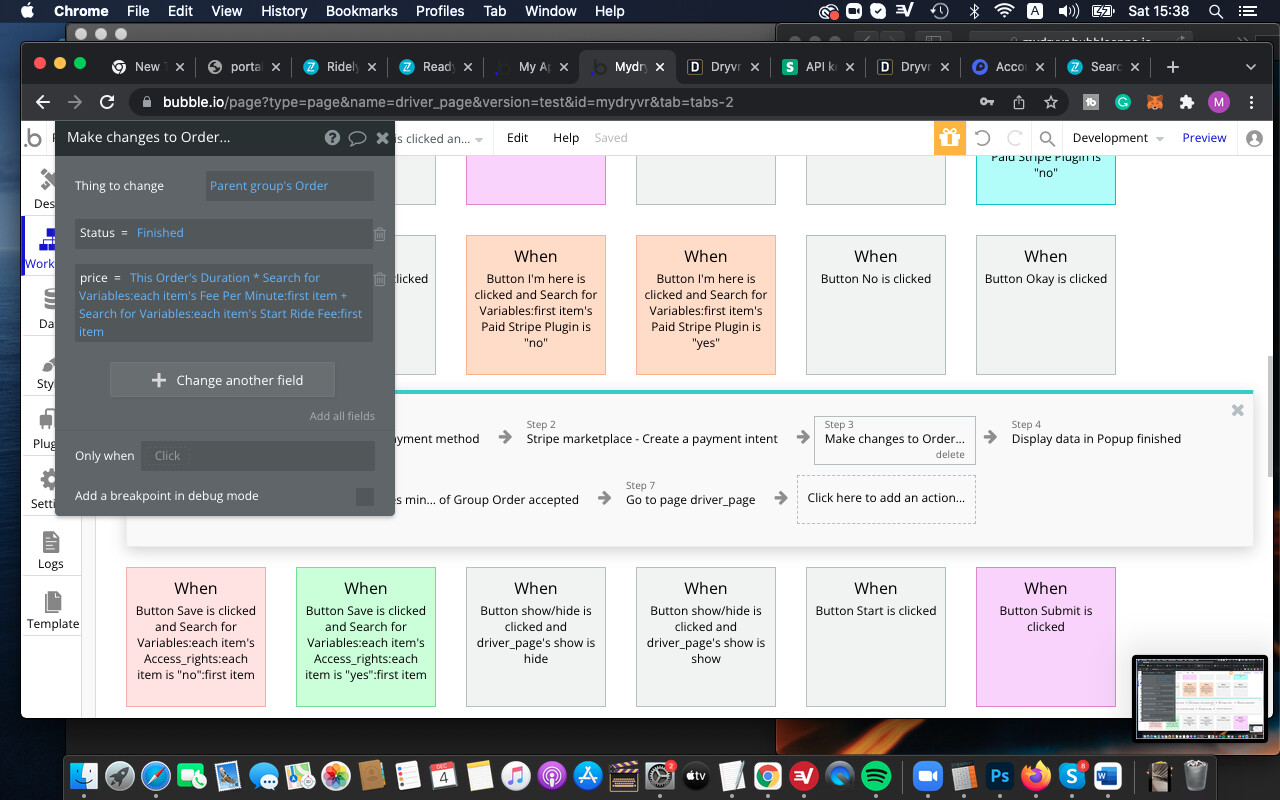Click the Only when condition field

(x=257, y=456)
